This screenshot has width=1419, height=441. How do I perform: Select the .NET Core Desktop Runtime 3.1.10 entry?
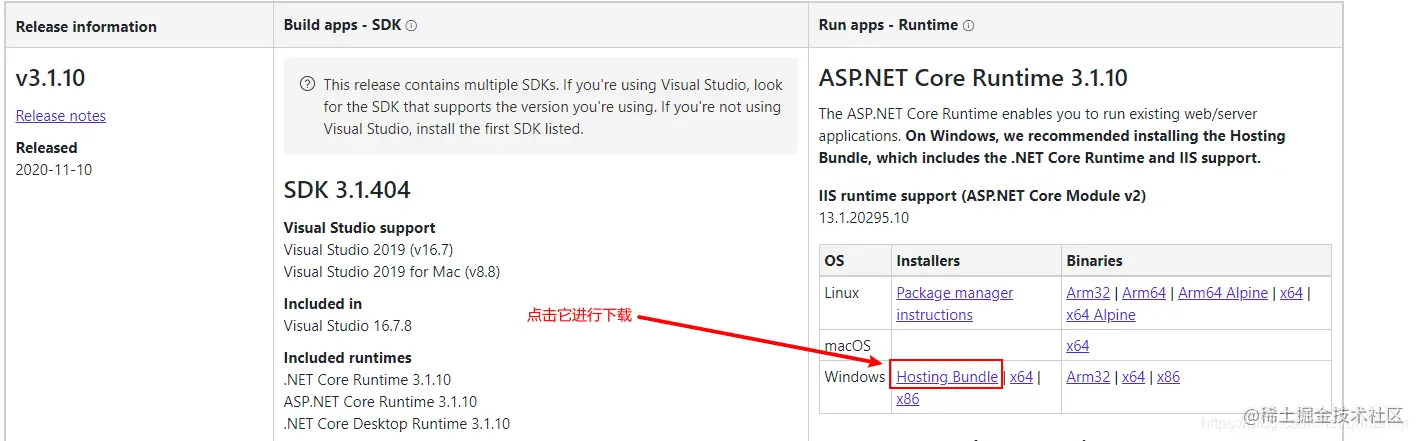pos(397,424)
